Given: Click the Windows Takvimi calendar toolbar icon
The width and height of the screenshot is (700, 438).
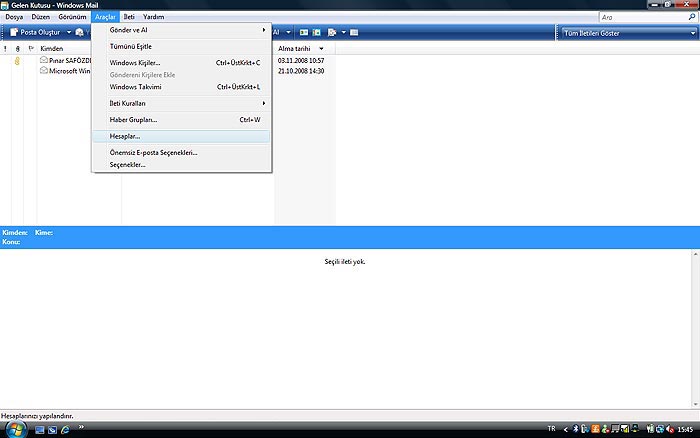Looking at the screenshot, I should tap(316, 32).
